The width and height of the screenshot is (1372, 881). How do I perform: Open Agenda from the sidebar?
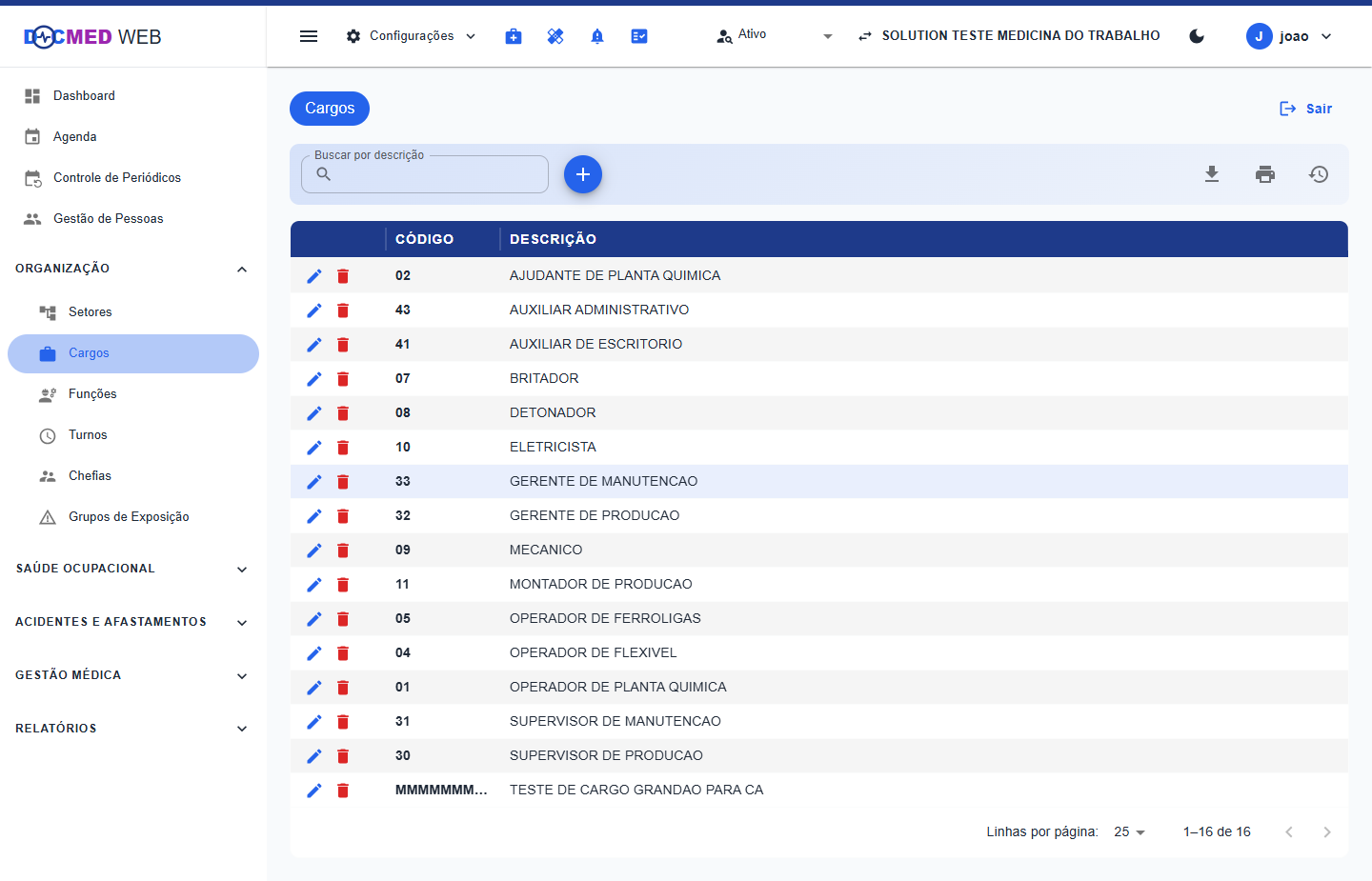pyautogui.click(x=133, y=137)
